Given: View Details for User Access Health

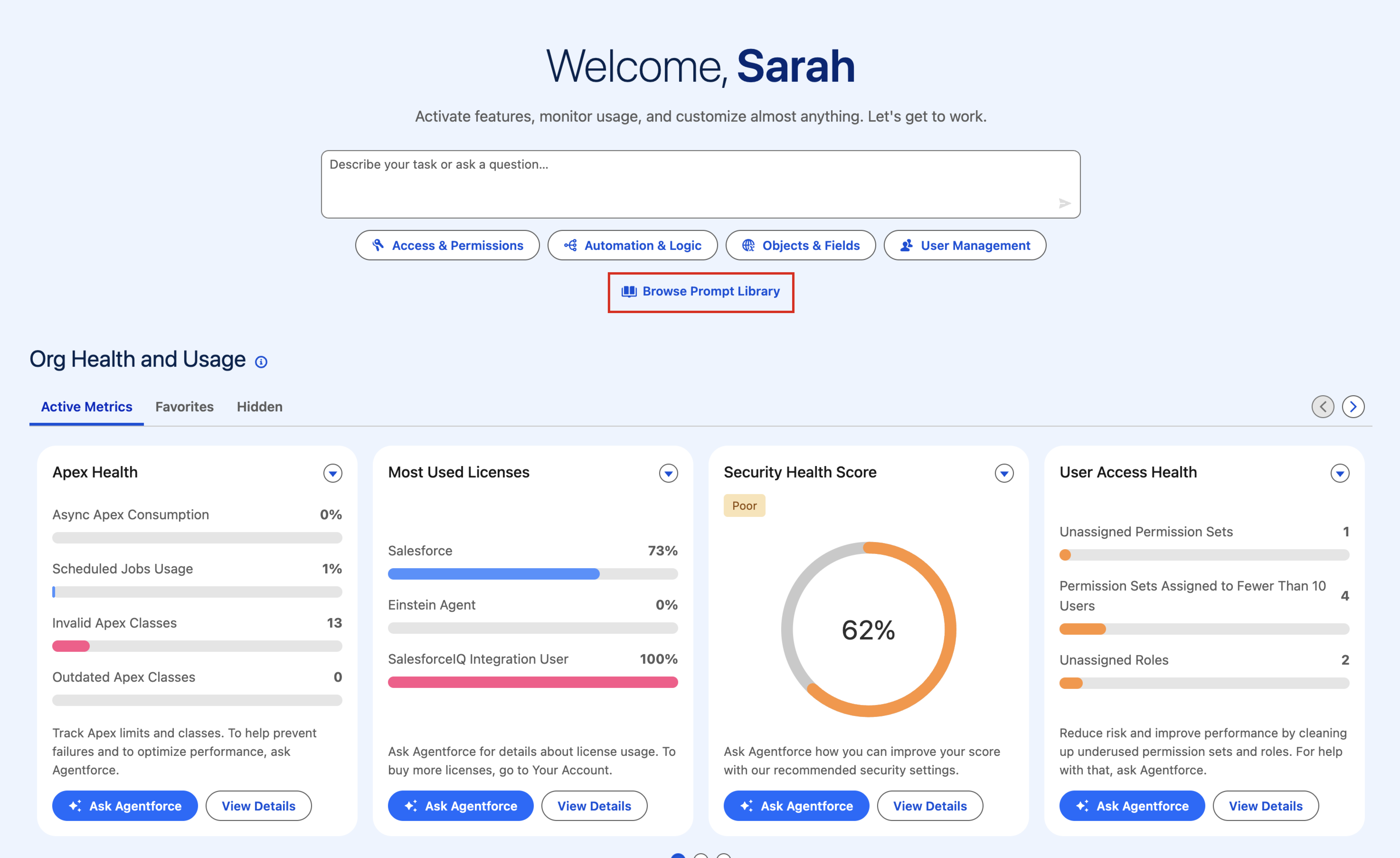Looking at the screenshot, I should 1266,806.
